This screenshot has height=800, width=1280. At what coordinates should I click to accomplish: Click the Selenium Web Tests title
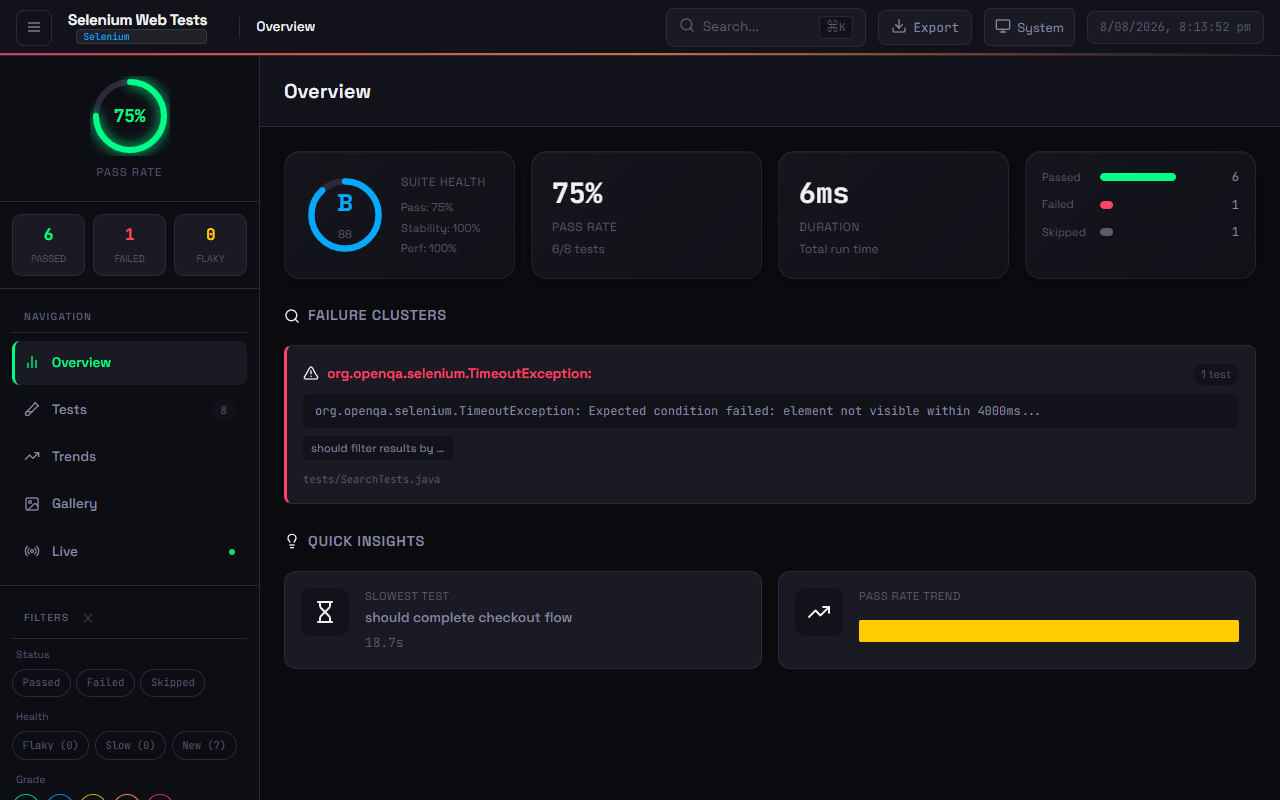tap(138, 20)
